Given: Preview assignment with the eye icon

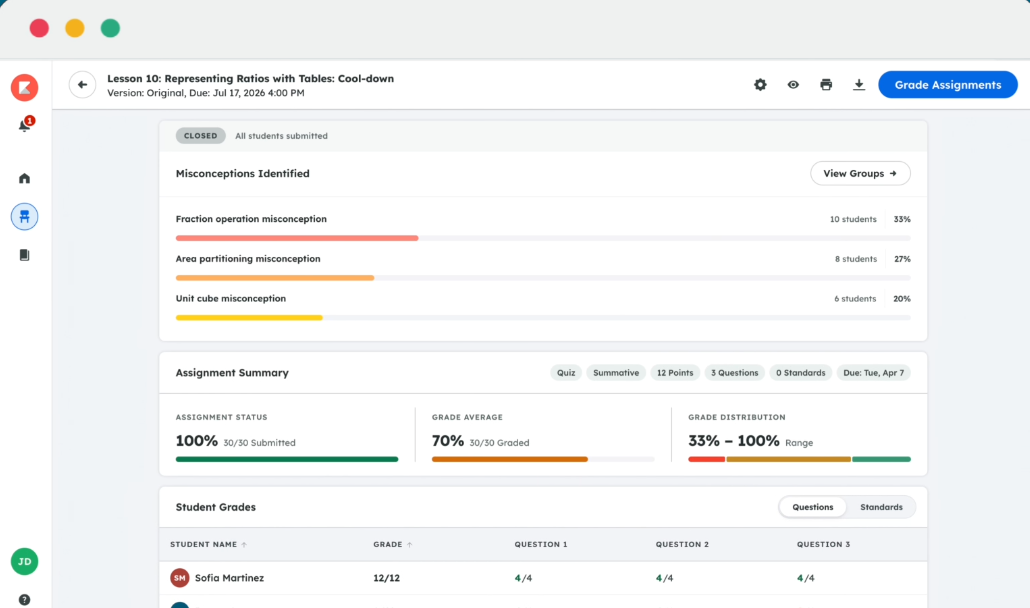Looking at the screenshot, I should click(x=793, y=85).
